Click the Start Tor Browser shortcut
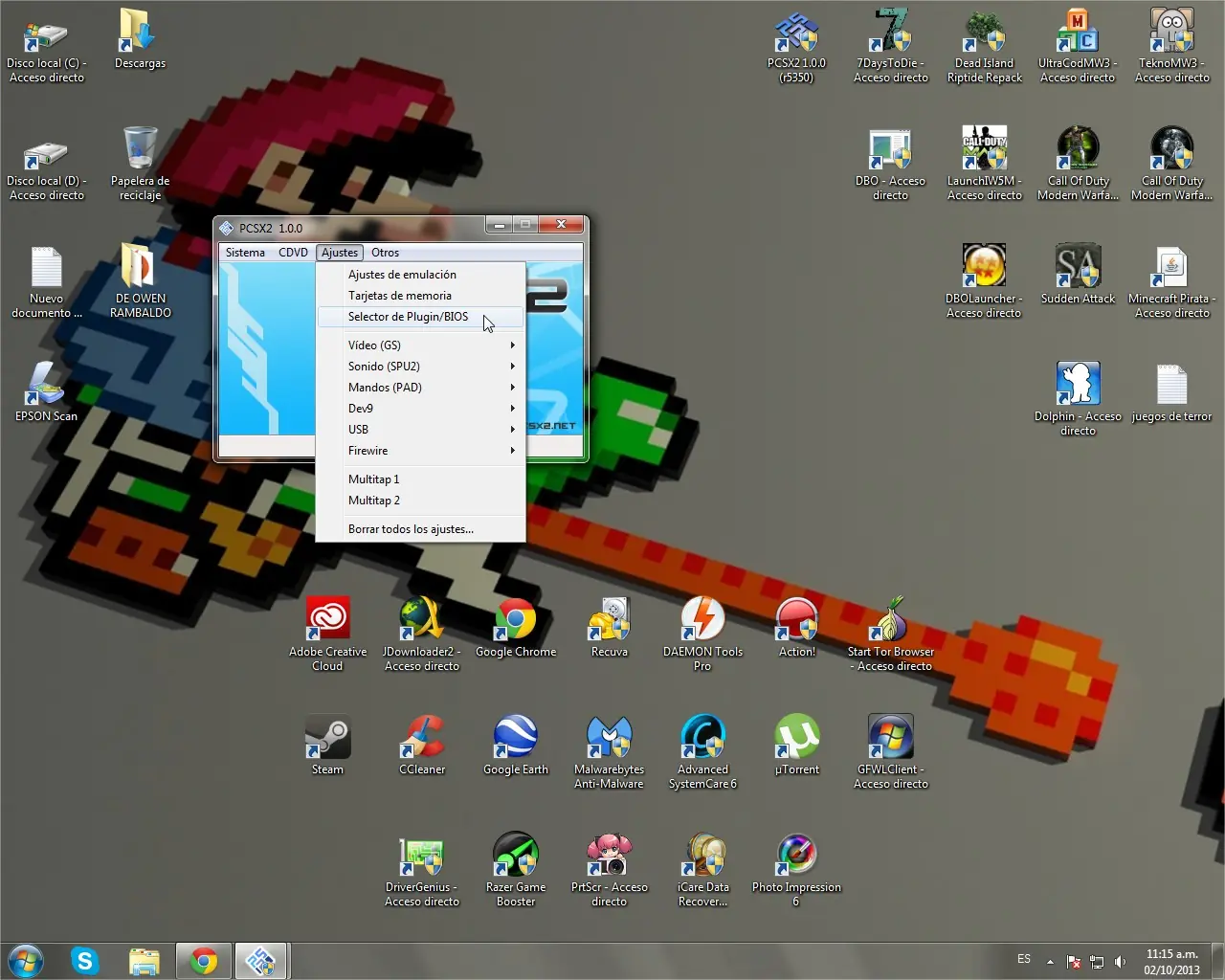This screenshot has width=1225, height=980. tap(891, 635)
